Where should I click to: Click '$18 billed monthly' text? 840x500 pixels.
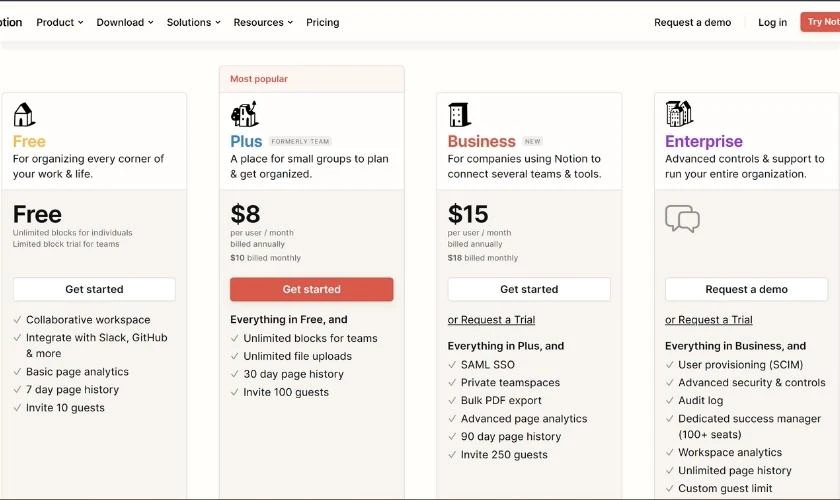[x=483, y=258]
